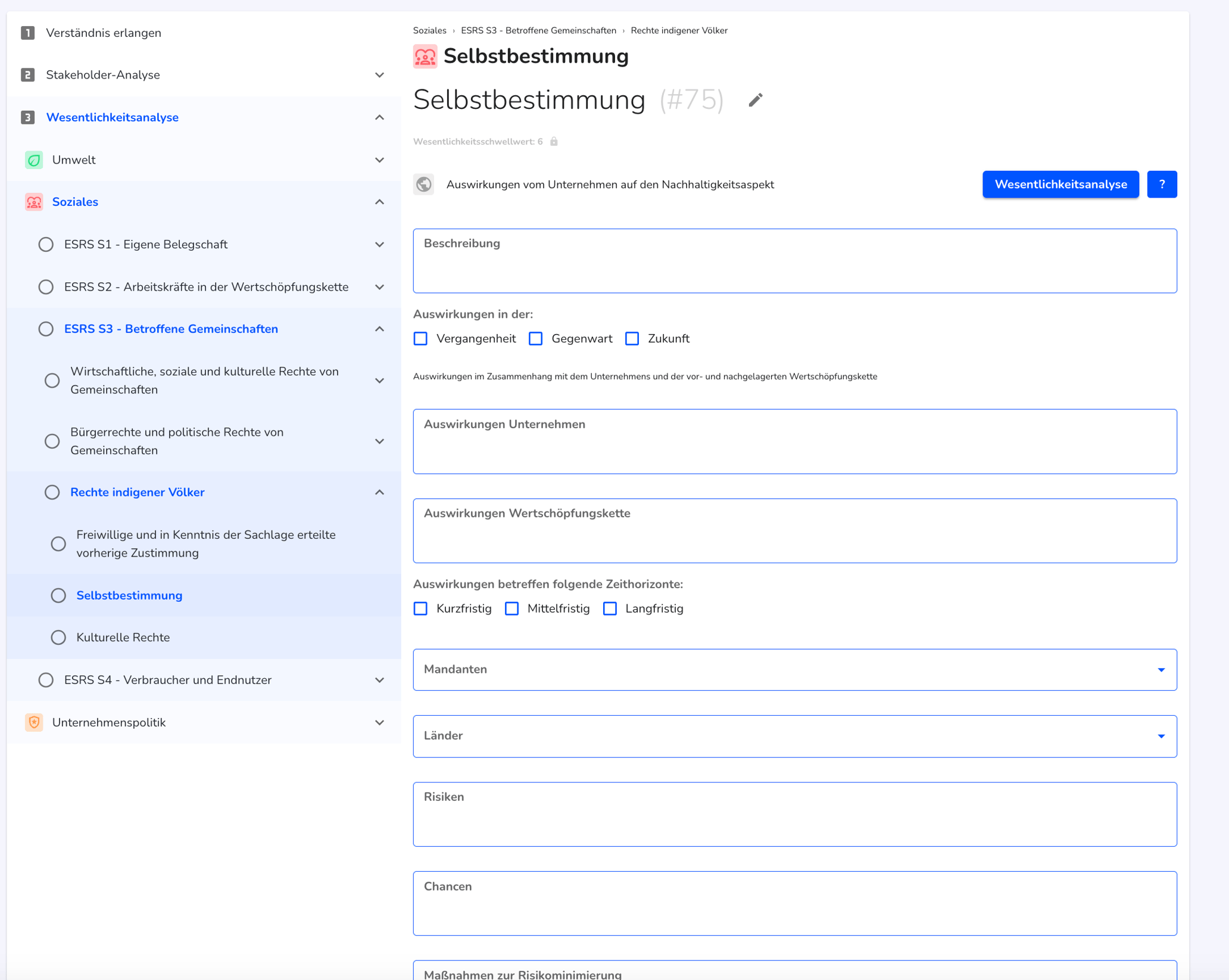The width and height of the screenshot is (1229, 980).
Task: Click Soziales breadcrumb link
Action: (x=429, y=30)
